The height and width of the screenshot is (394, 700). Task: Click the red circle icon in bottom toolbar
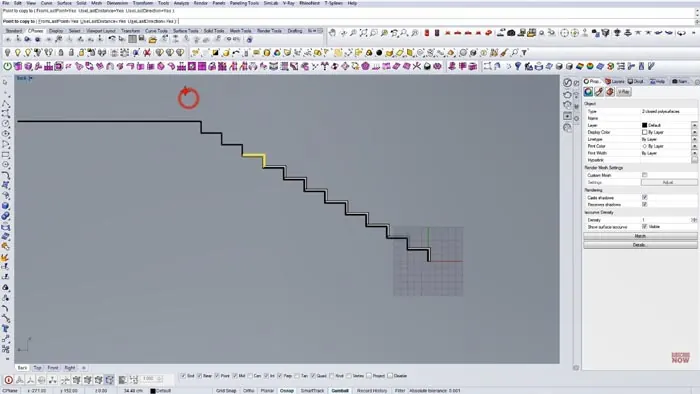tap(8, 380)
